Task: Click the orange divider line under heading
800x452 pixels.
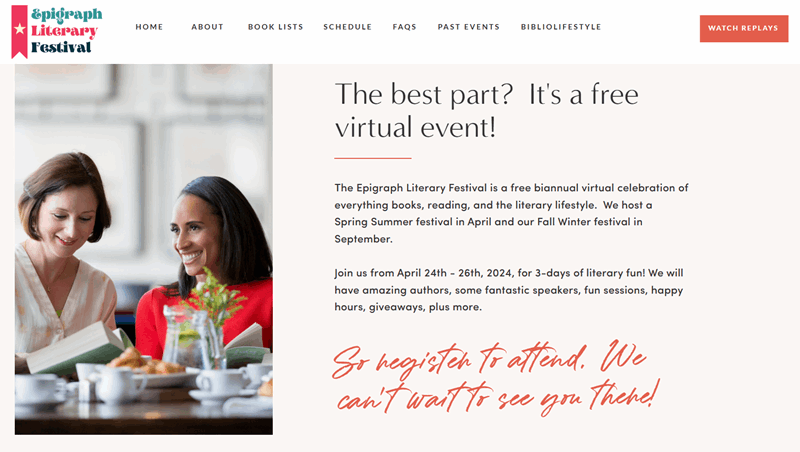Action: tap(373, 158)
